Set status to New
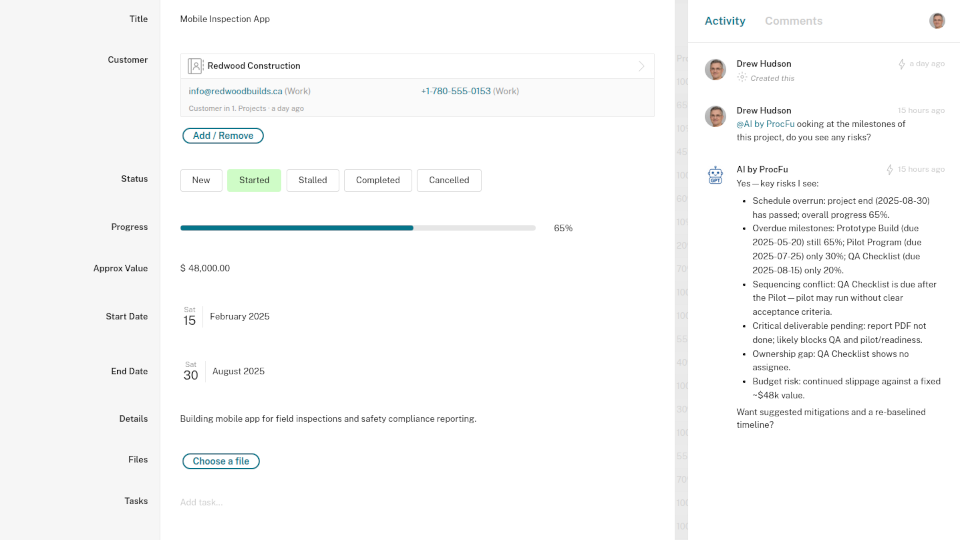The image size is (960, 540). point(201,180)
